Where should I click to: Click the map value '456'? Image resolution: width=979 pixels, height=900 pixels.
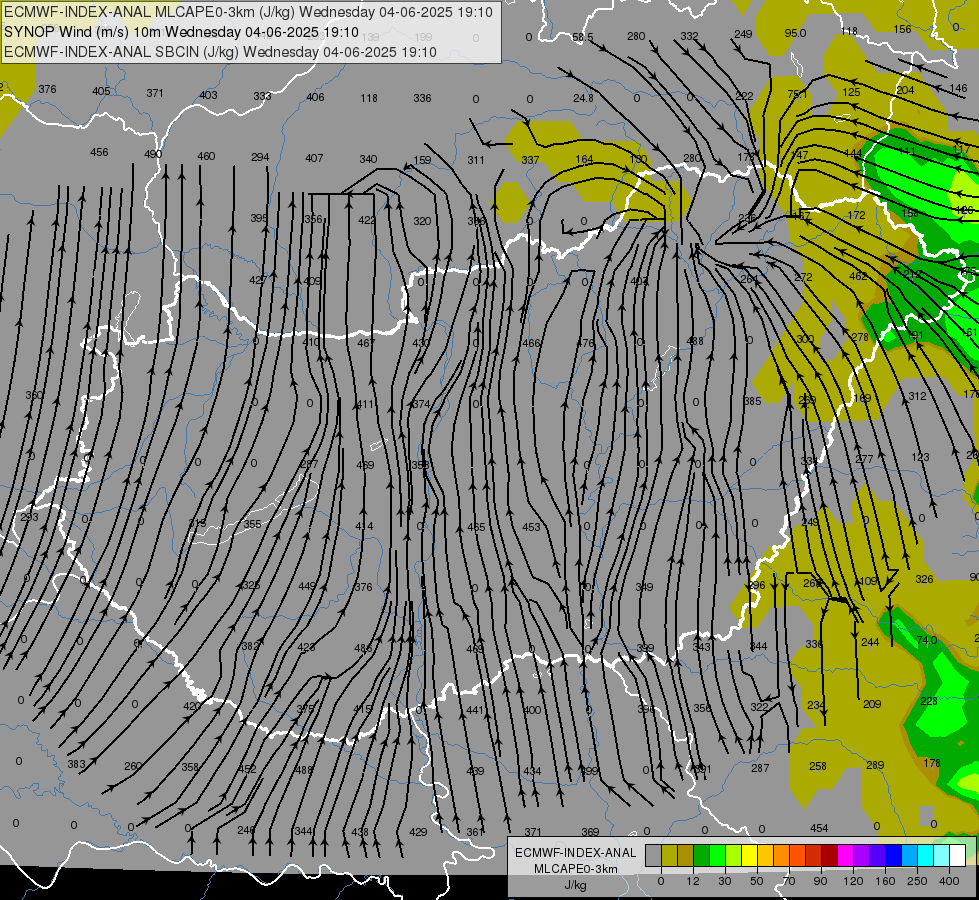pyautogui.click(x=99, y=152)
